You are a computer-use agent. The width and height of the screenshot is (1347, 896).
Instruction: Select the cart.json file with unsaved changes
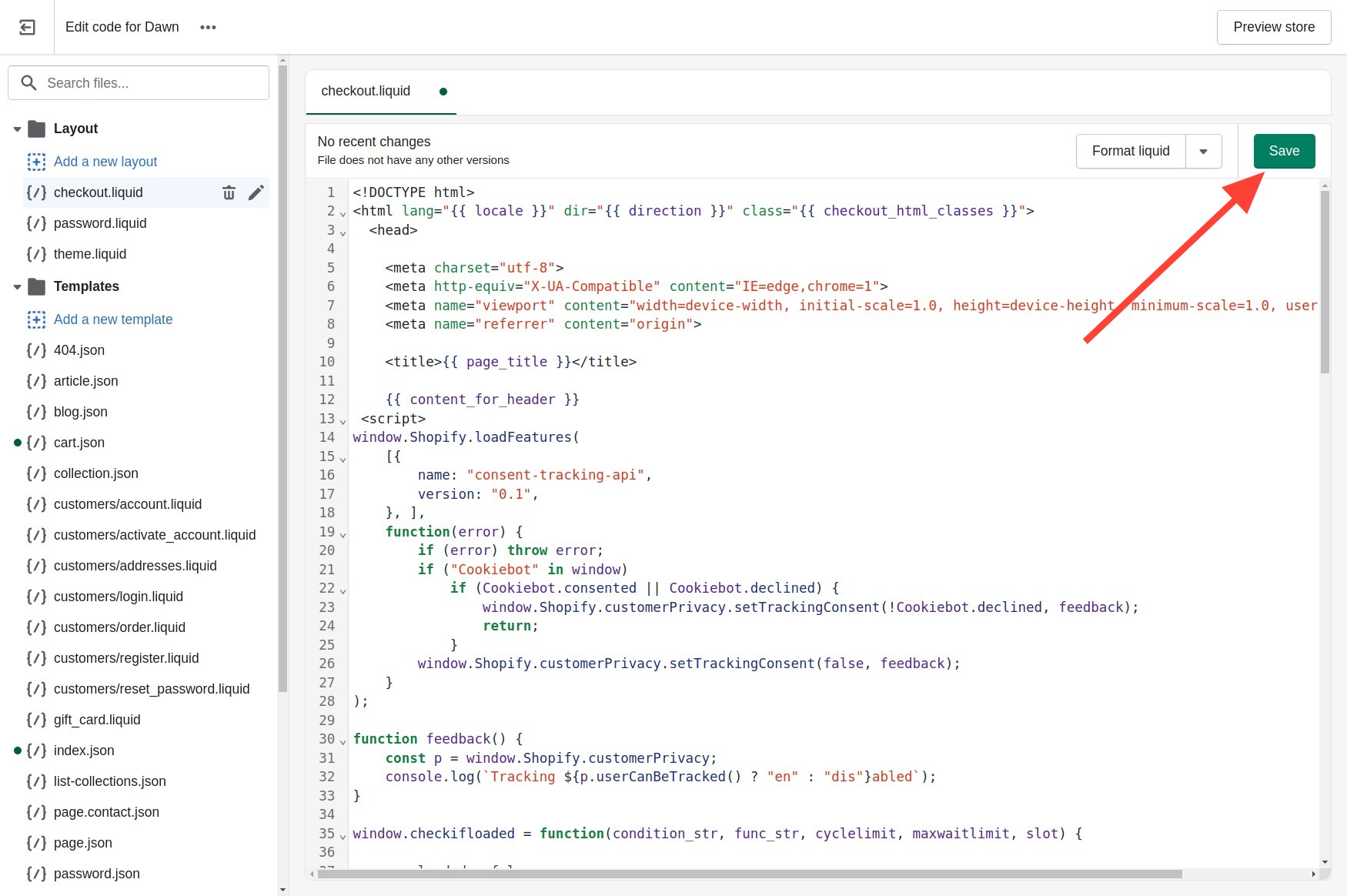tap(79, 443)
